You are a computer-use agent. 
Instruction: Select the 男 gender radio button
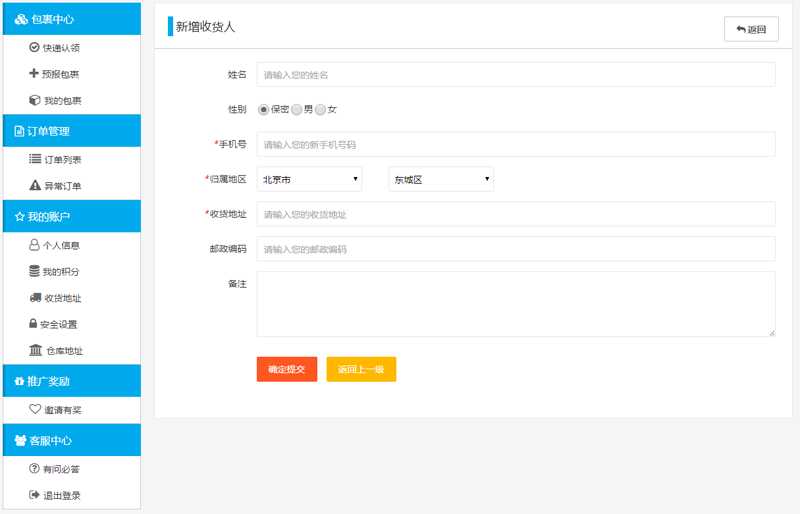point(296,110)
